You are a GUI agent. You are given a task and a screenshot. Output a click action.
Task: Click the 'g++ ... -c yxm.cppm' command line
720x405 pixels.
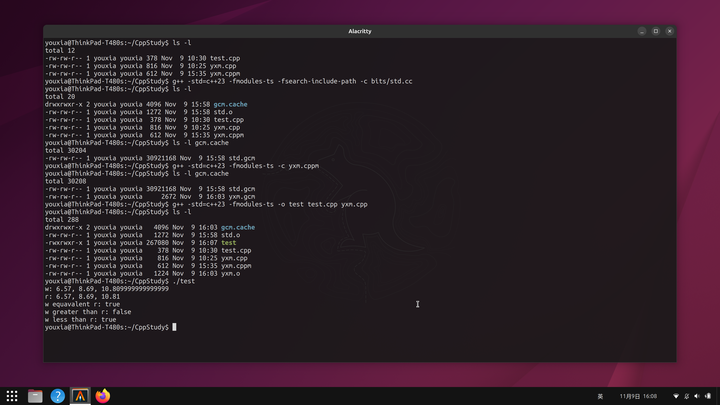point(246,166)
